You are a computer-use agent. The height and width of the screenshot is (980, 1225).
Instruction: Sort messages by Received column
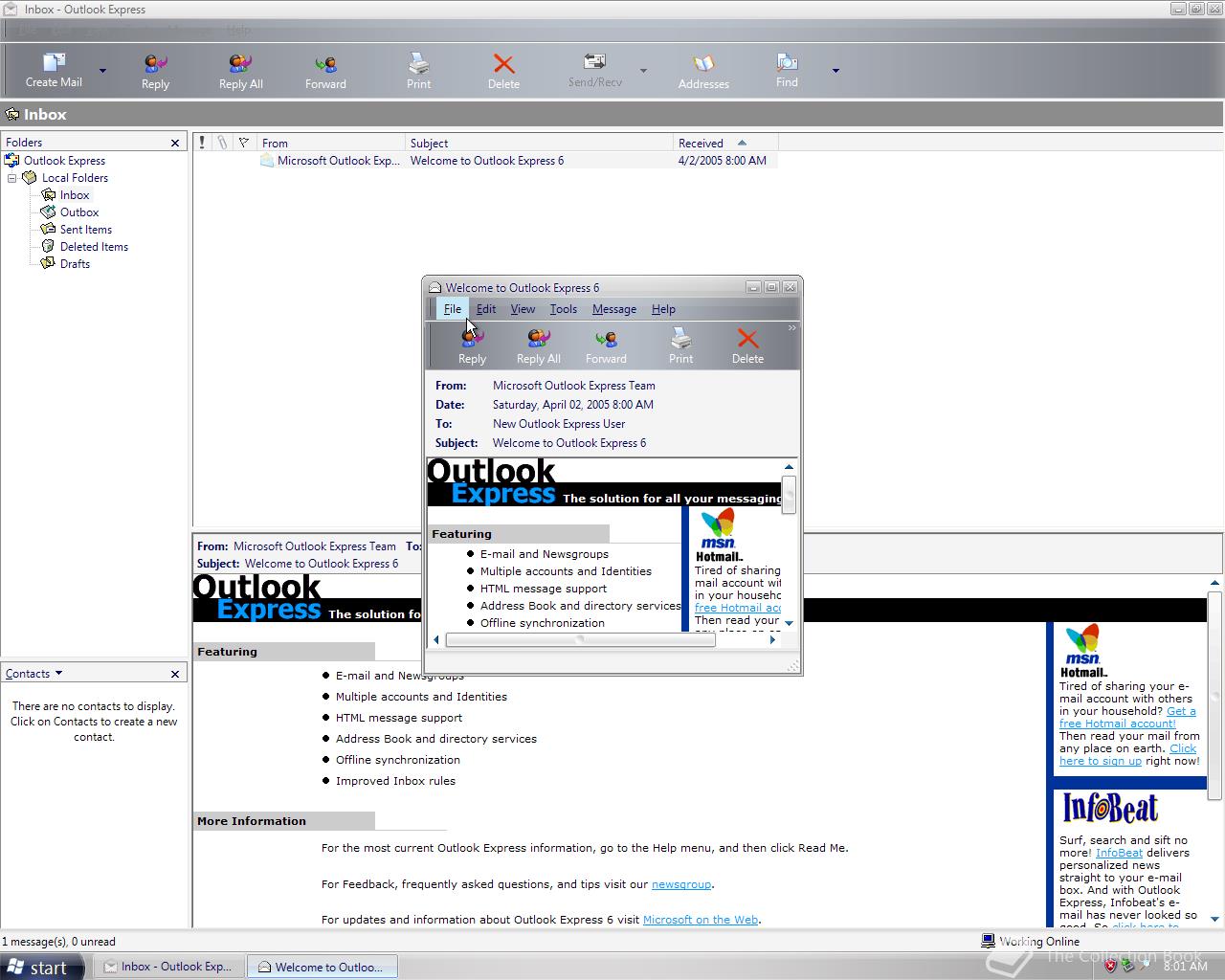726,143
